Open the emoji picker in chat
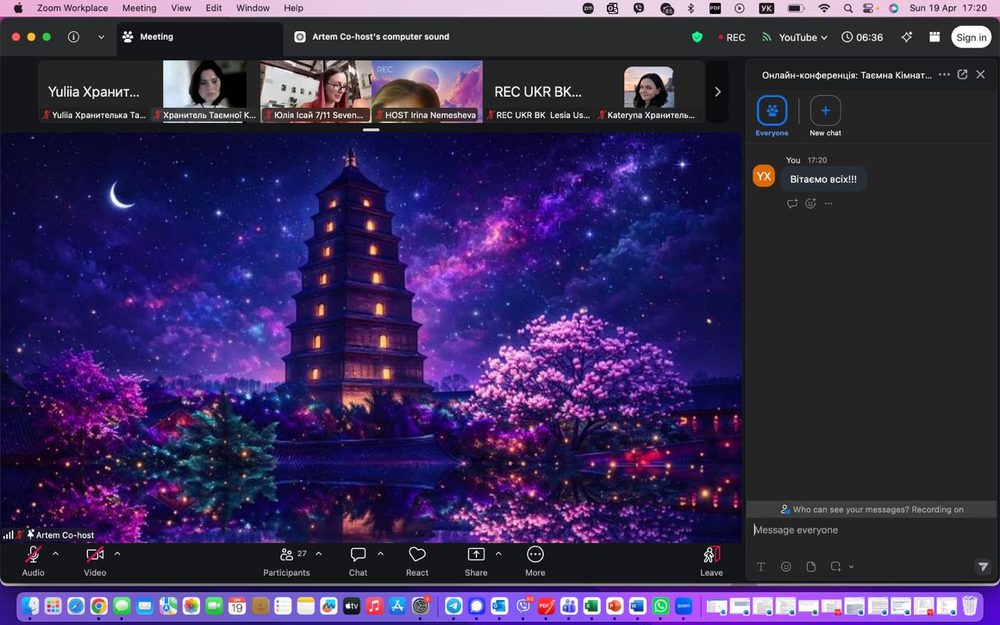Viewport: 1000px width, 625px height. click(x=786, y=566)
